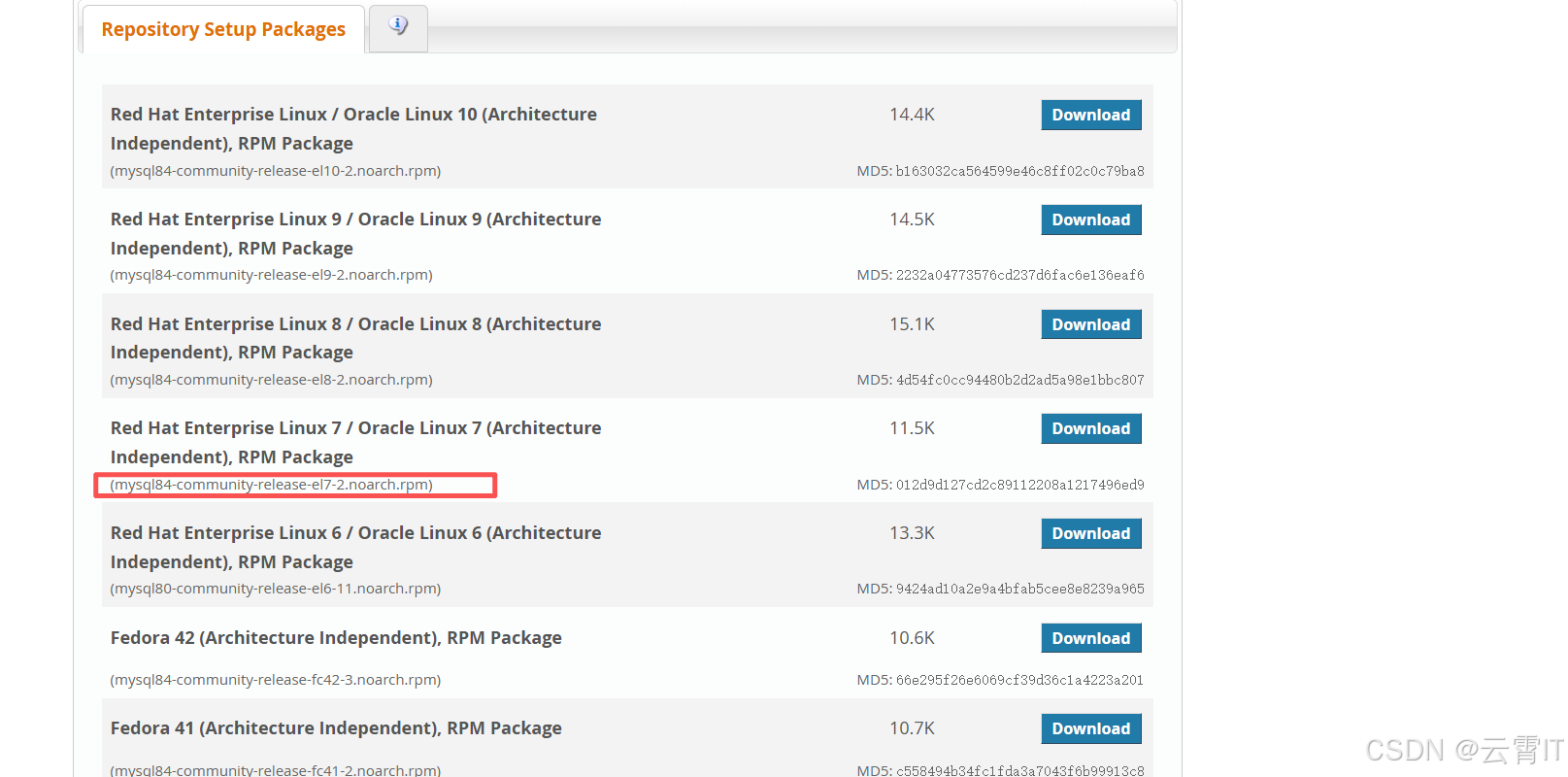Screen dimensions: 1568x777
Task: Click MD5 66e295f26e6069cf39d36c1a4223a201 text
Action: point(1000,680)
